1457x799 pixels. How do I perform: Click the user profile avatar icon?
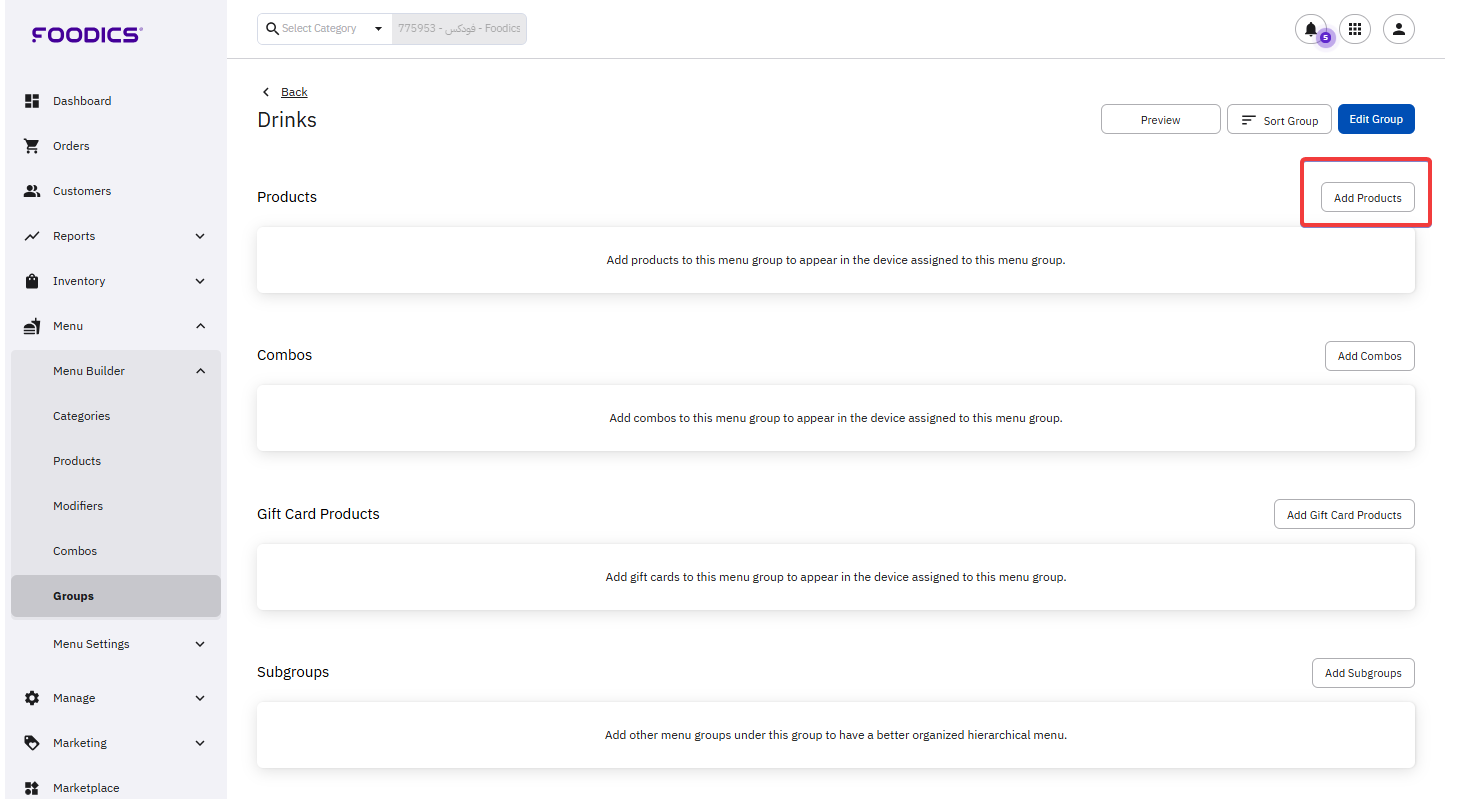(1398, 29)
